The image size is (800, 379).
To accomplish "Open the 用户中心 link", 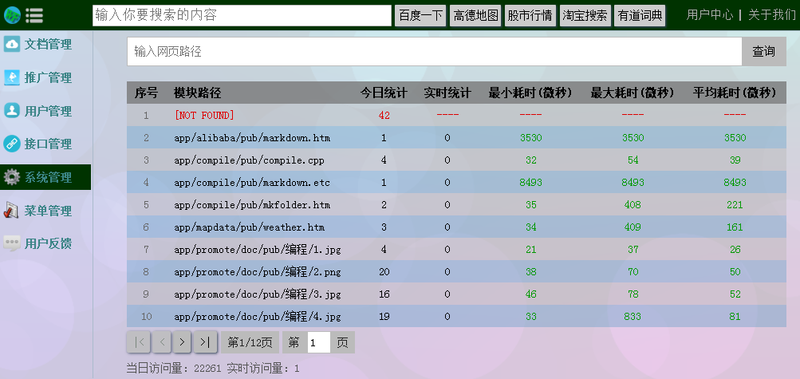I will tap(710, 15).
